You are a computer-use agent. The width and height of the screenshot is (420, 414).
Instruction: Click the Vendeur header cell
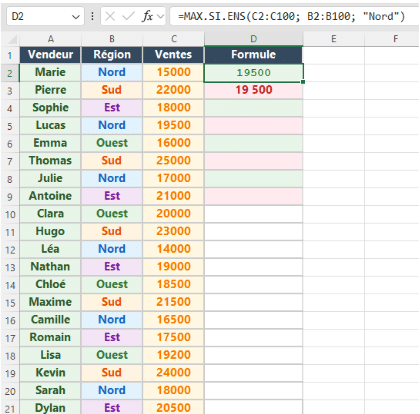point(50,55)
